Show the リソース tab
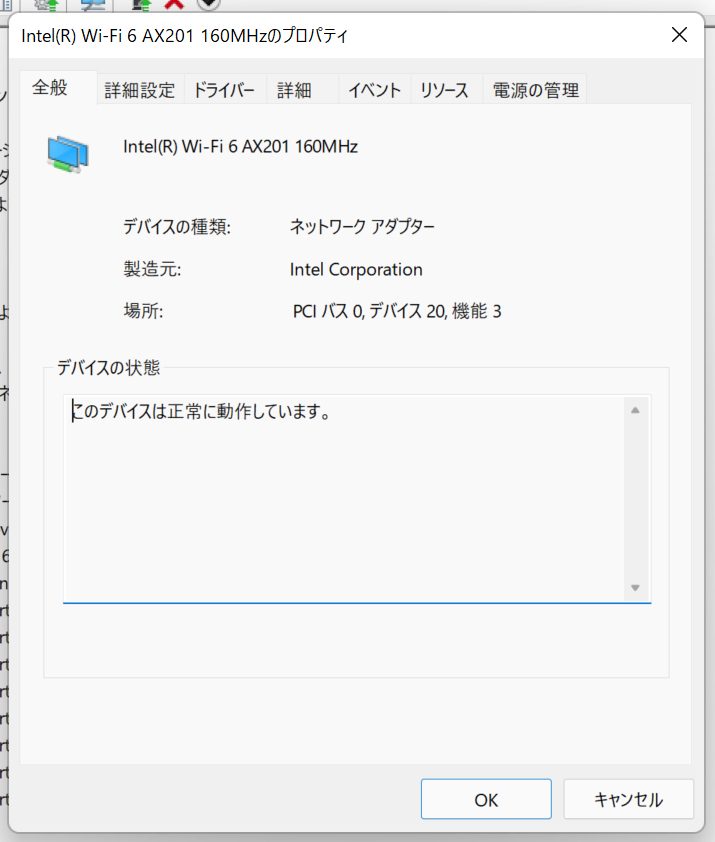The image size is (715, 842). (445, 90)
